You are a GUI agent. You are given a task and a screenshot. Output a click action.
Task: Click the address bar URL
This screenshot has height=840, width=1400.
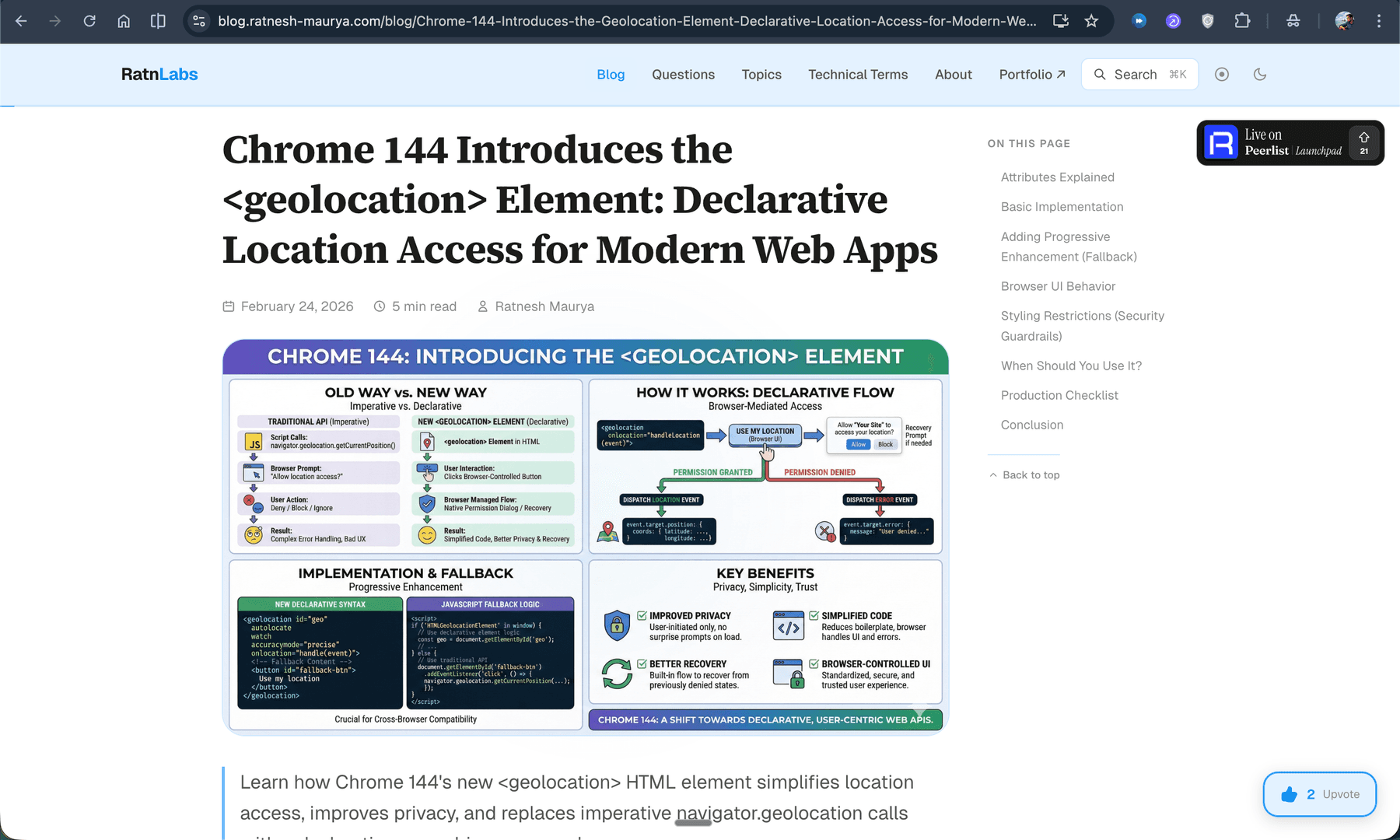point(627,21)
